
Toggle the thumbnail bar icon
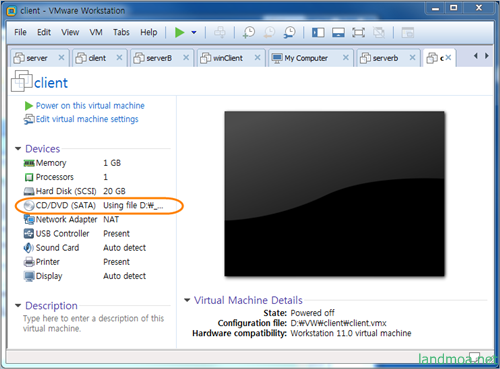338,33
